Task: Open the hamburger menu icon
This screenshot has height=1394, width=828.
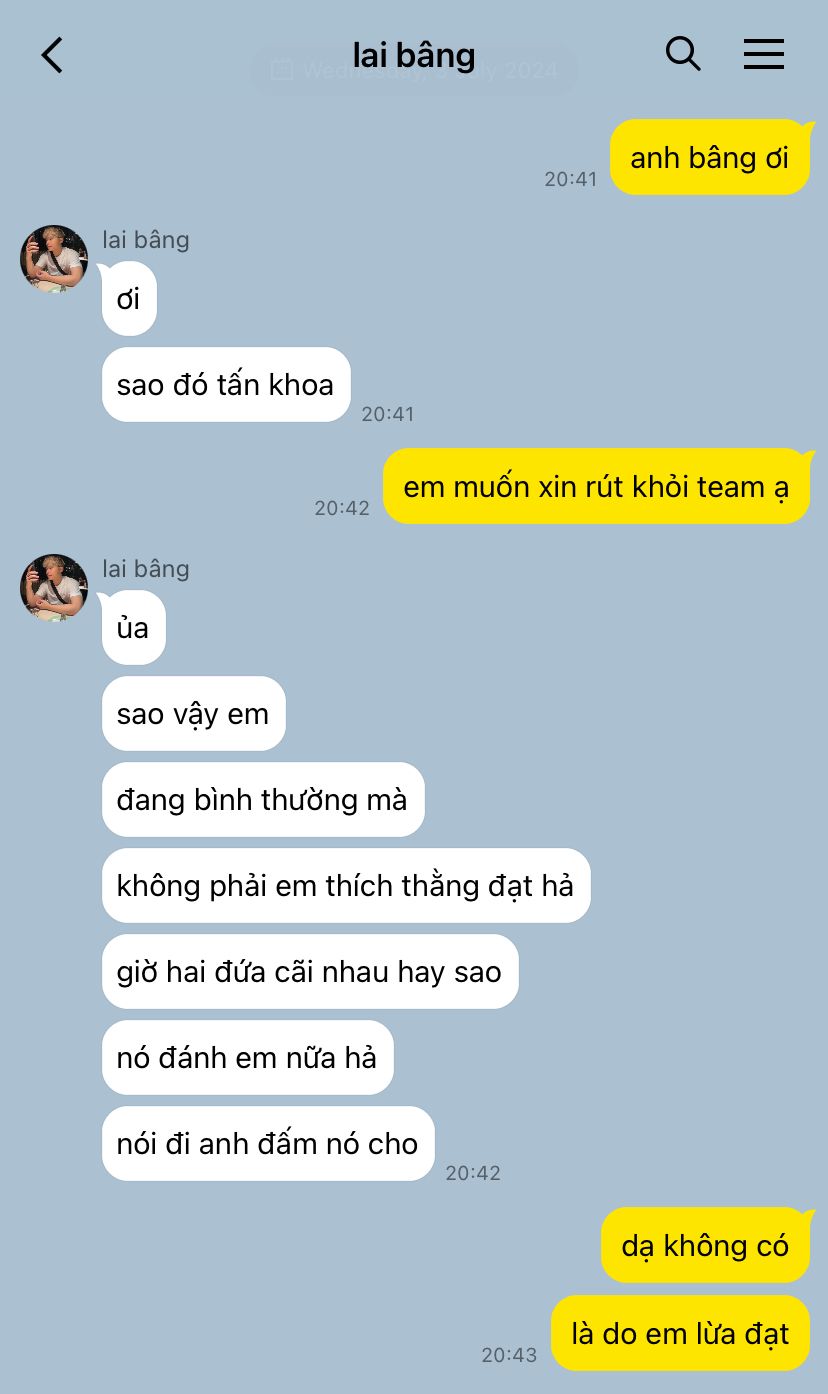Action: click(764, 54)
